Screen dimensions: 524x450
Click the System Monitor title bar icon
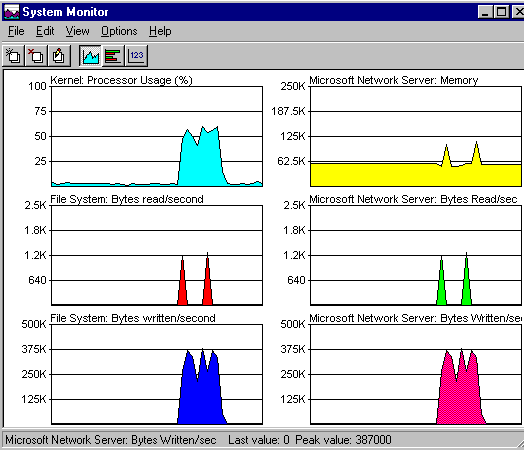click(11, 12)
